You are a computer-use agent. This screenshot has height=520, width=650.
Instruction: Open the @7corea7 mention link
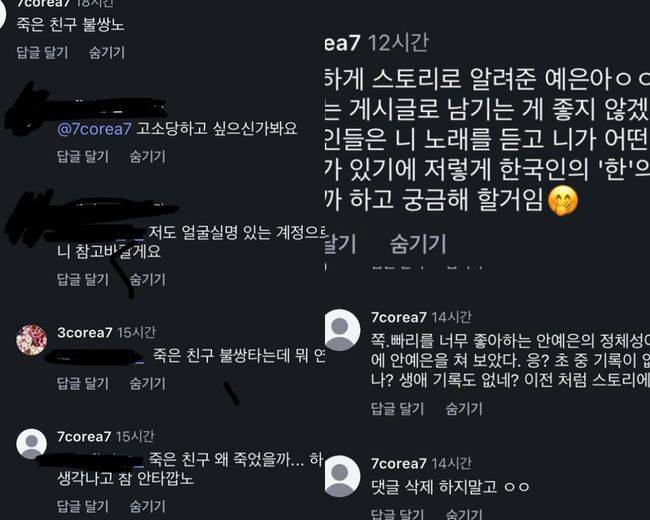pos(95,129)
